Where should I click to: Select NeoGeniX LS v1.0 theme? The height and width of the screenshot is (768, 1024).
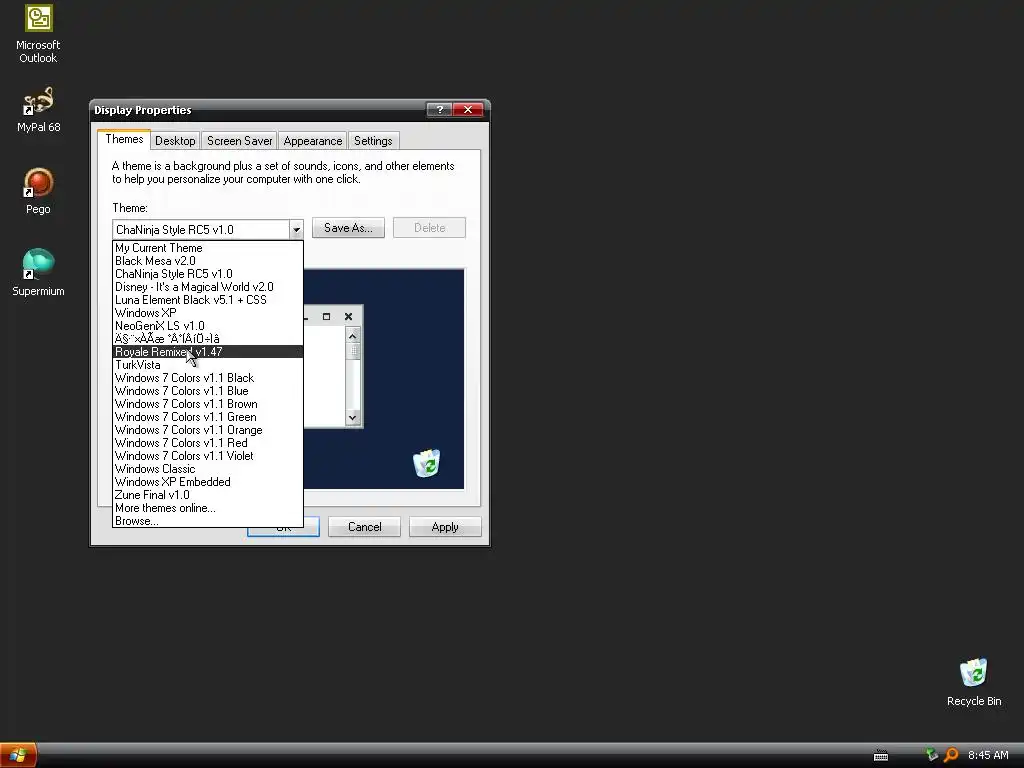208,326
